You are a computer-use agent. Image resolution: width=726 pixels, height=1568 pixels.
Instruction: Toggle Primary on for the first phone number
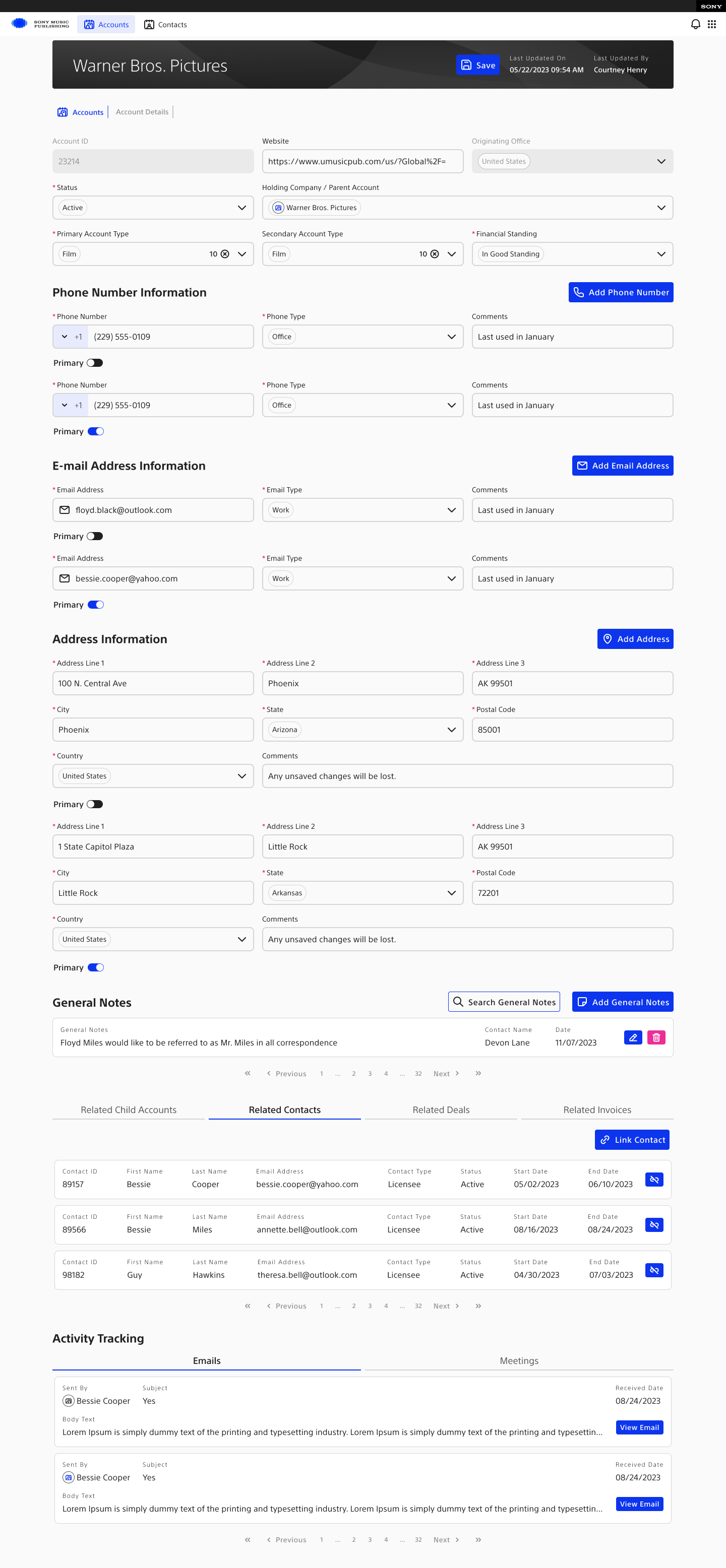(95, 363)
